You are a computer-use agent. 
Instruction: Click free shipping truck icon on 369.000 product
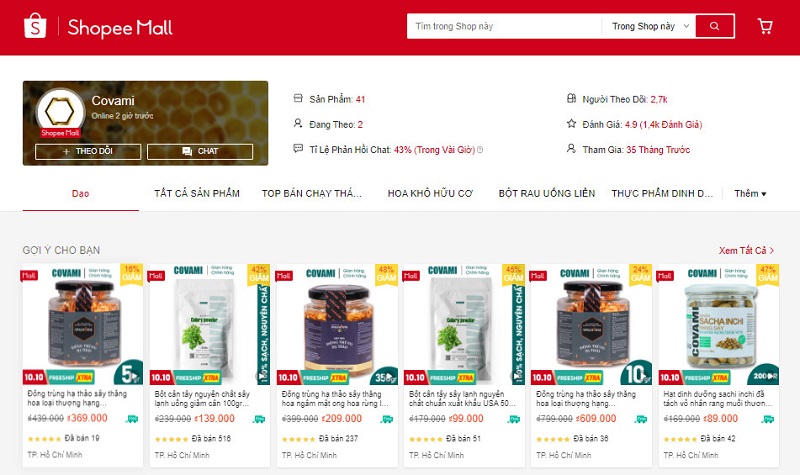[x=132, y=419]
